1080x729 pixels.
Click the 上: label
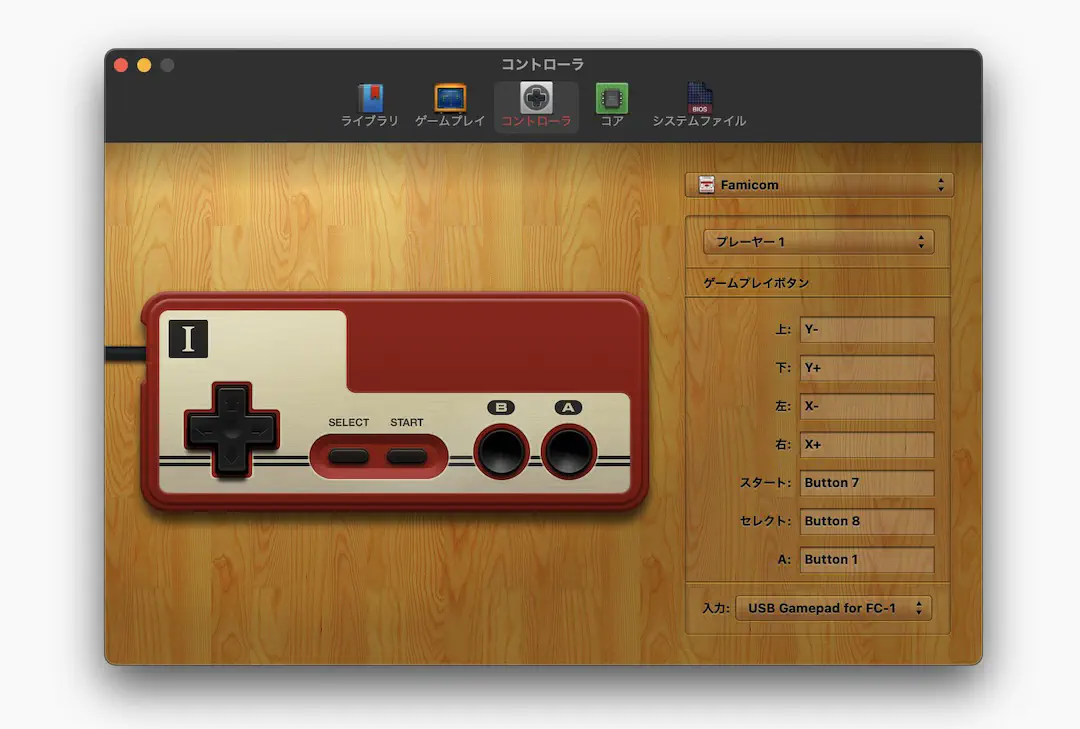[x=782, y=329]
